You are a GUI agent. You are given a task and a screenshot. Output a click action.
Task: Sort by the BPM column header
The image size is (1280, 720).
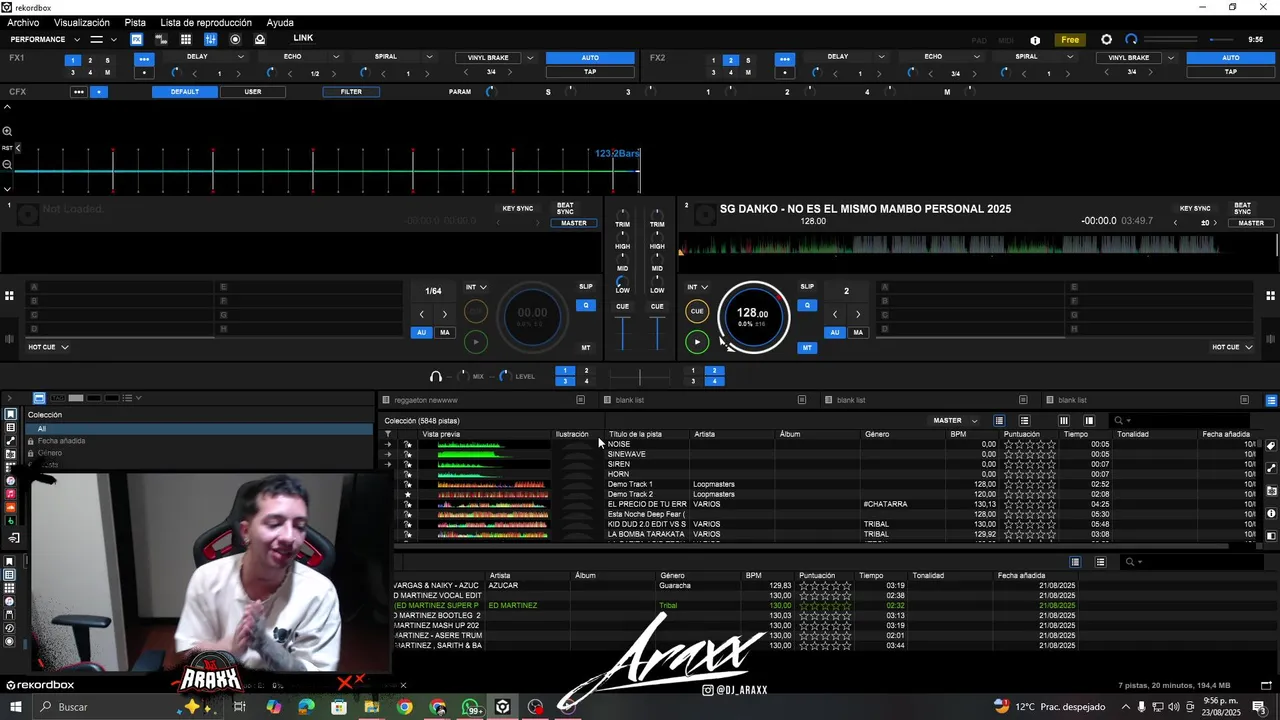[x=958, y=434]
